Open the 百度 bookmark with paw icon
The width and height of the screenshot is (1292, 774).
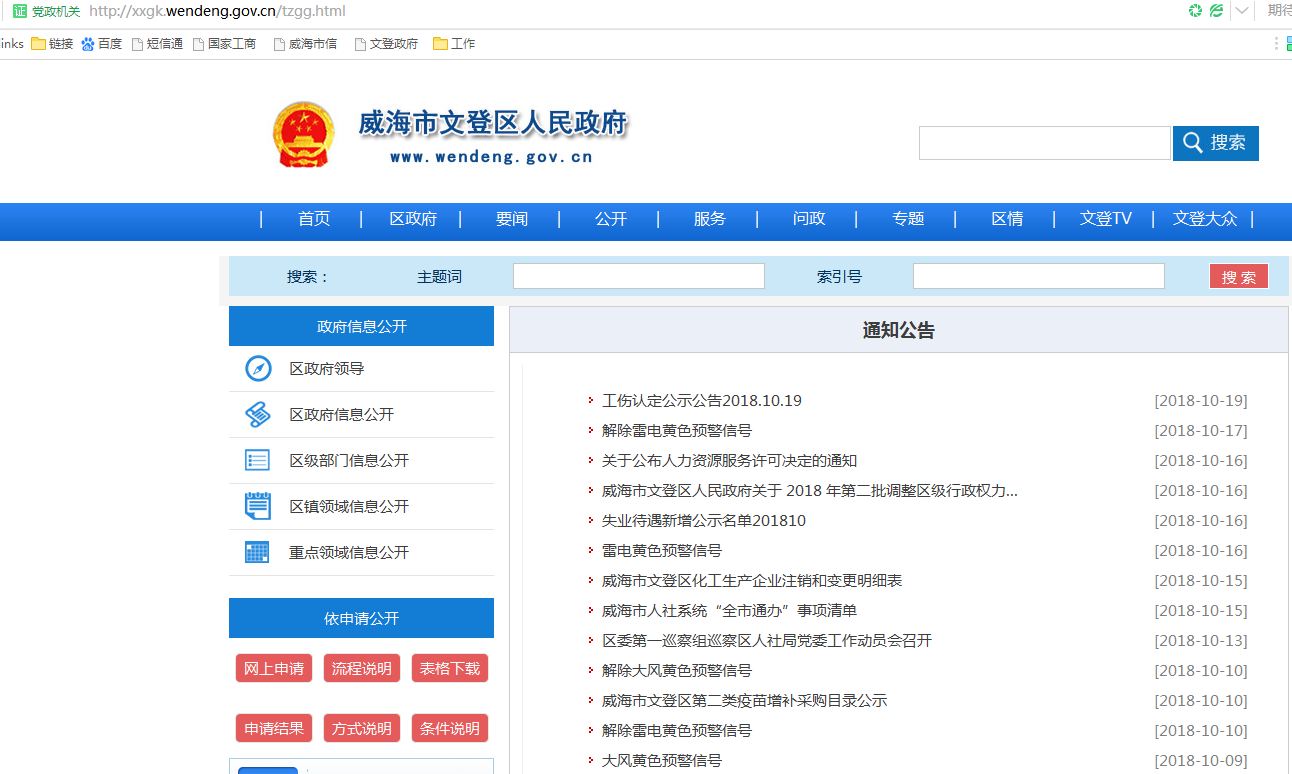(101, 44)
